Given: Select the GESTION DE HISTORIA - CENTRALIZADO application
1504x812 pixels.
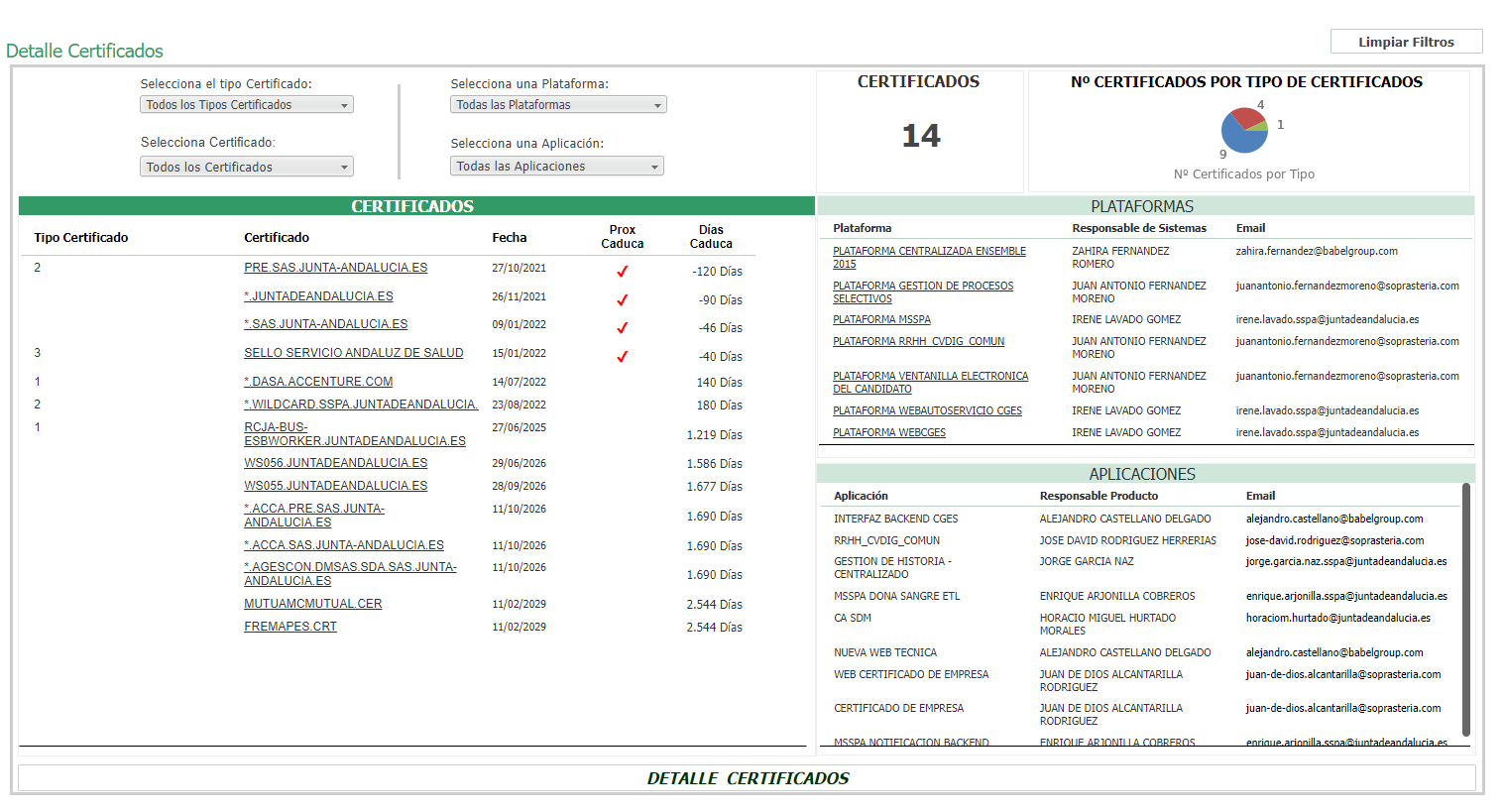Looking at the screenshot, I should tap(892, 568).
